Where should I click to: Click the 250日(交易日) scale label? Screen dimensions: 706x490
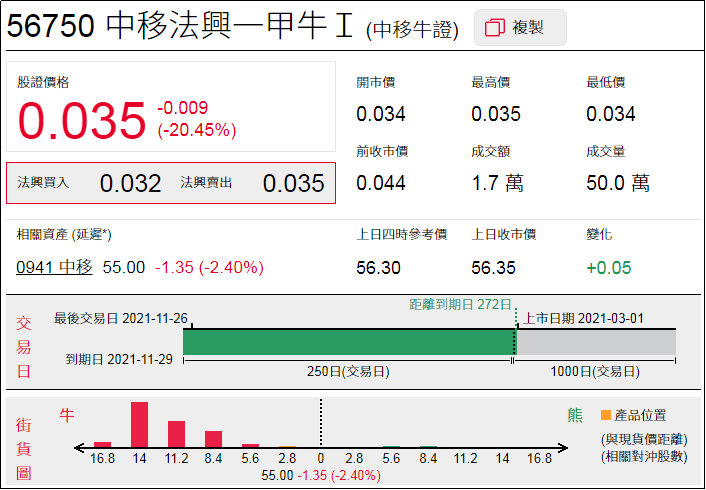click(x=348, y=372)
